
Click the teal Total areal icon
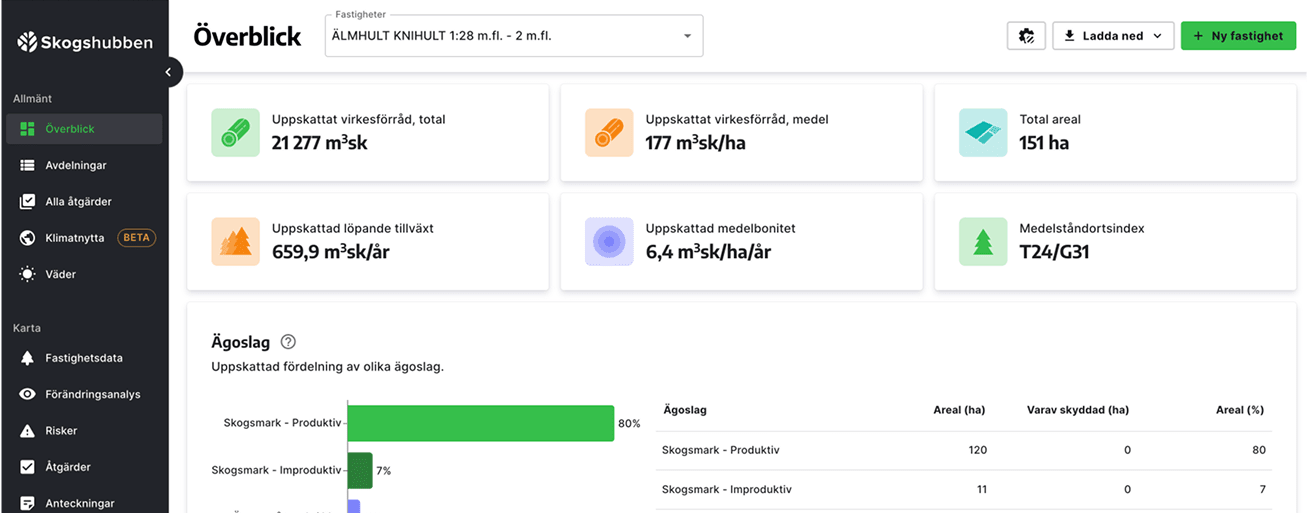(983, 133)
